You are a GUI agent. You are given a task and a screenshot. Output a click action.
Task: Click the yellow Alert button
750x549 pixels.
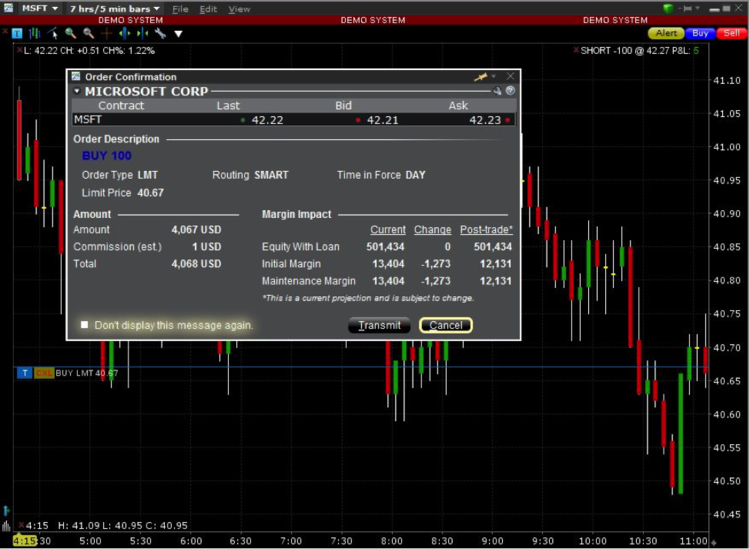point(666,33)
